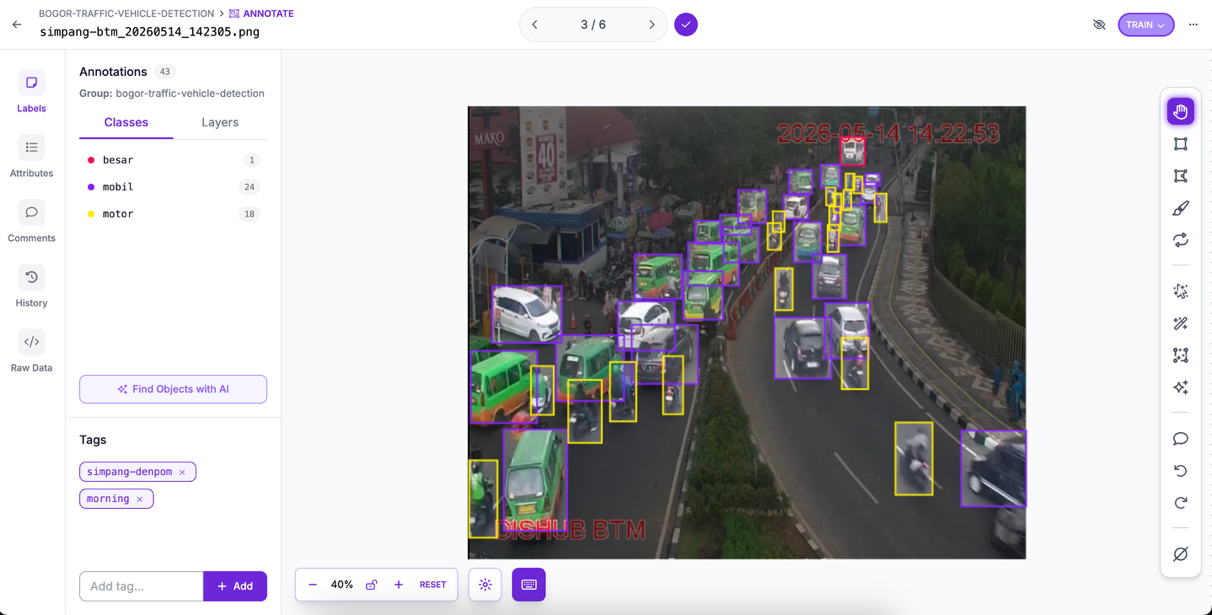Toggle the zoom lock icon
The height and width of the screenshot is (615, 1212).
point(371,585)
